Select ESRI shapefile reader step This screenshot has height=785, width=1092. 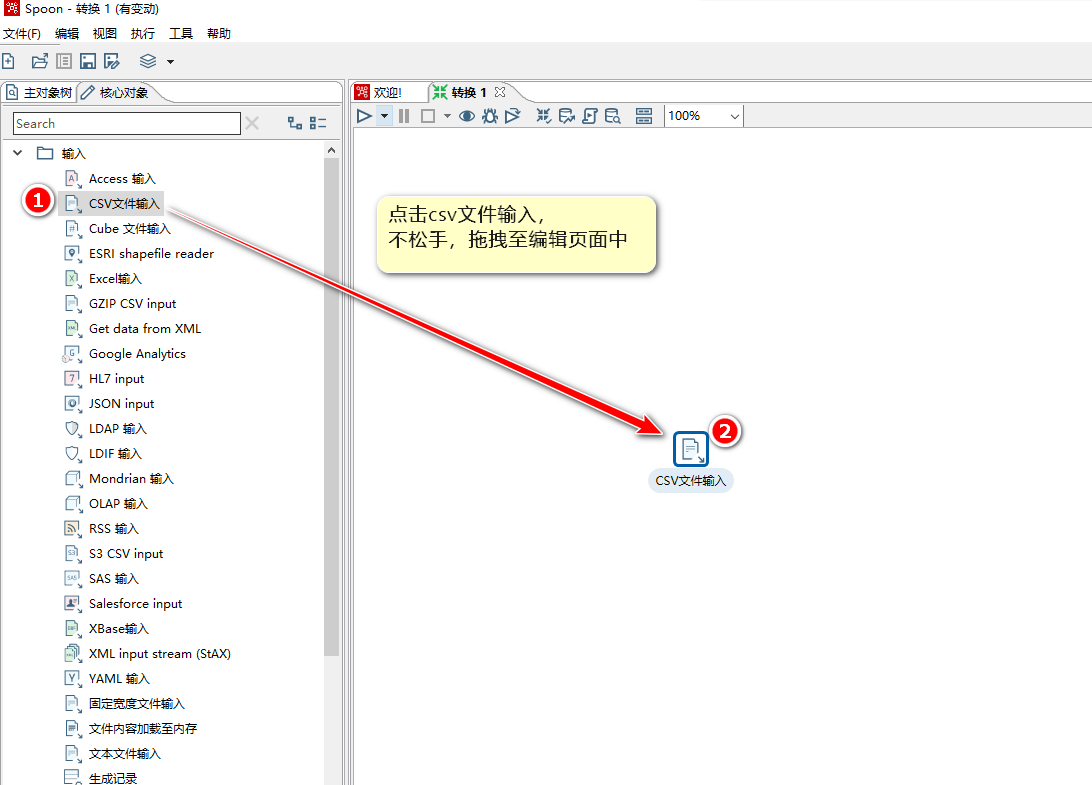click(x=139, y=254)
